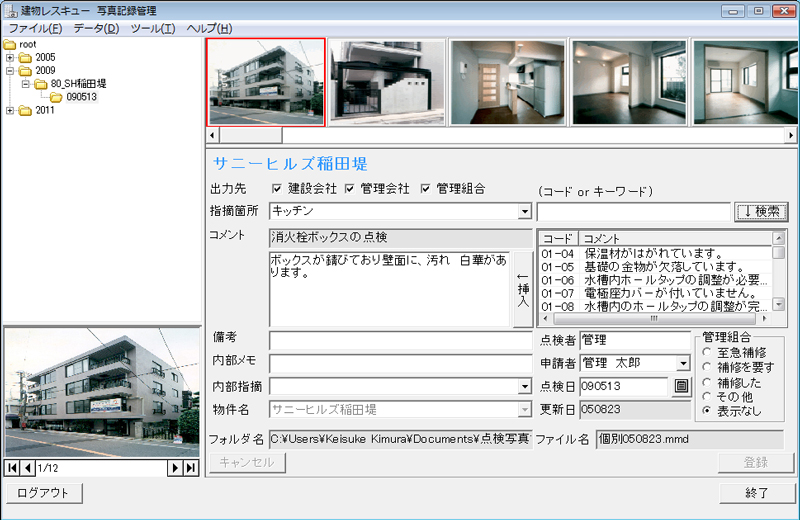Select the root folder icon

click(x=9, y=44)
